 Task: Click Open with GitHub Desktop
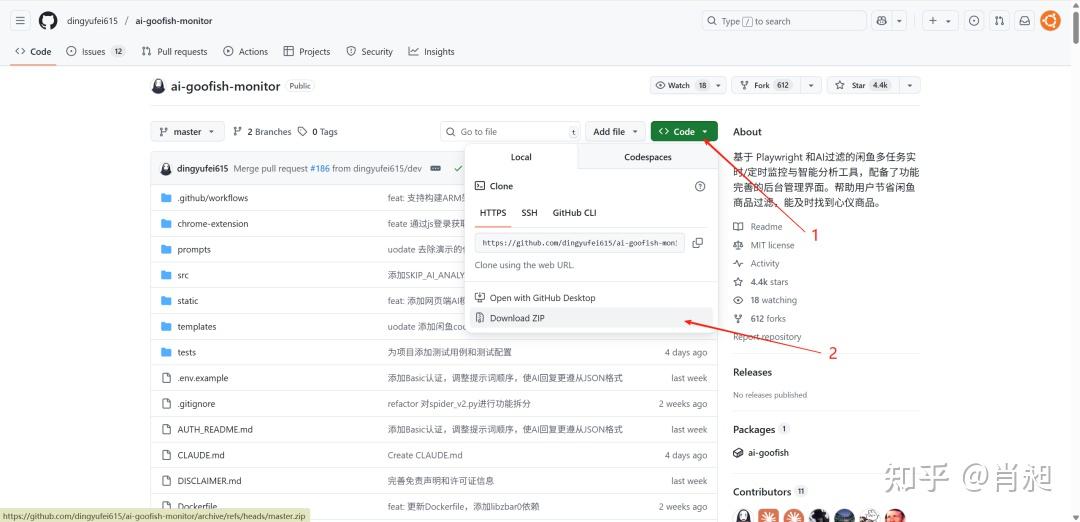tap(591, 298)
